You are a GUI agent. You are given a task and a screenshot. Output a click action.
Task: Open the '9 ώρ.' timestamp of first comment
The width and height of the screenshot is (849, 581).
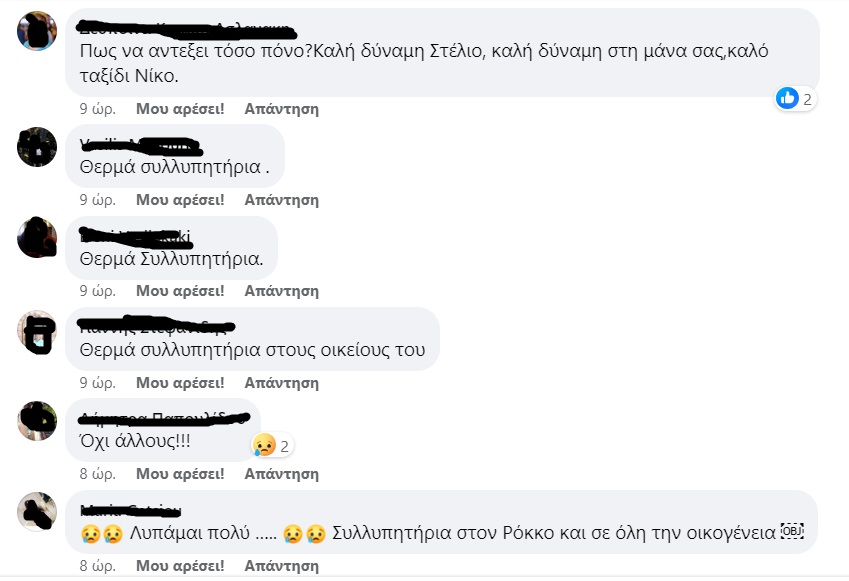pyautogui.click(x=97, y=109)
